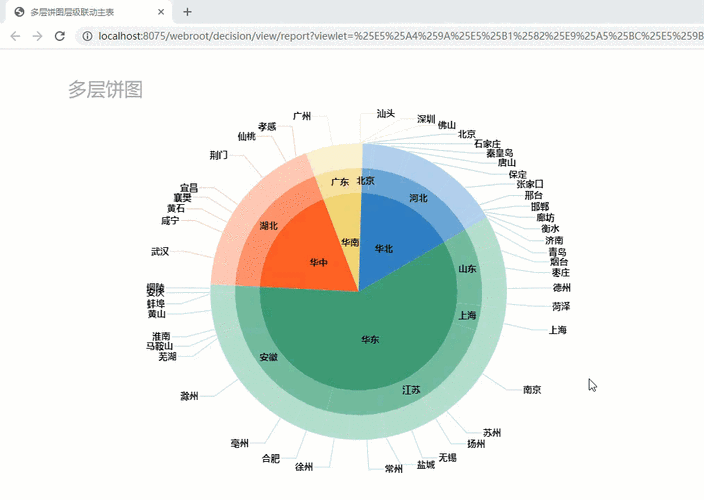Click the 青岛 city label
This screenshot has width=704, height=500.
pyautogui.click(x=557, y=252)
